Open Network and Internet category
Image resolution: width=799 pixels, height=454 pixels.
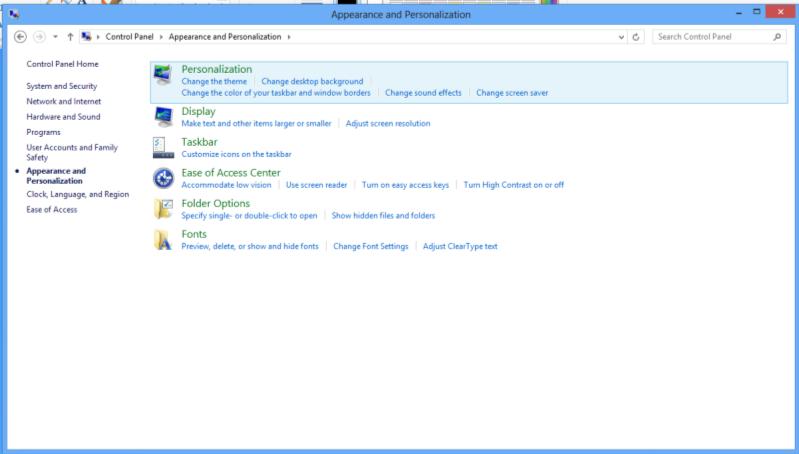[64, 101]
